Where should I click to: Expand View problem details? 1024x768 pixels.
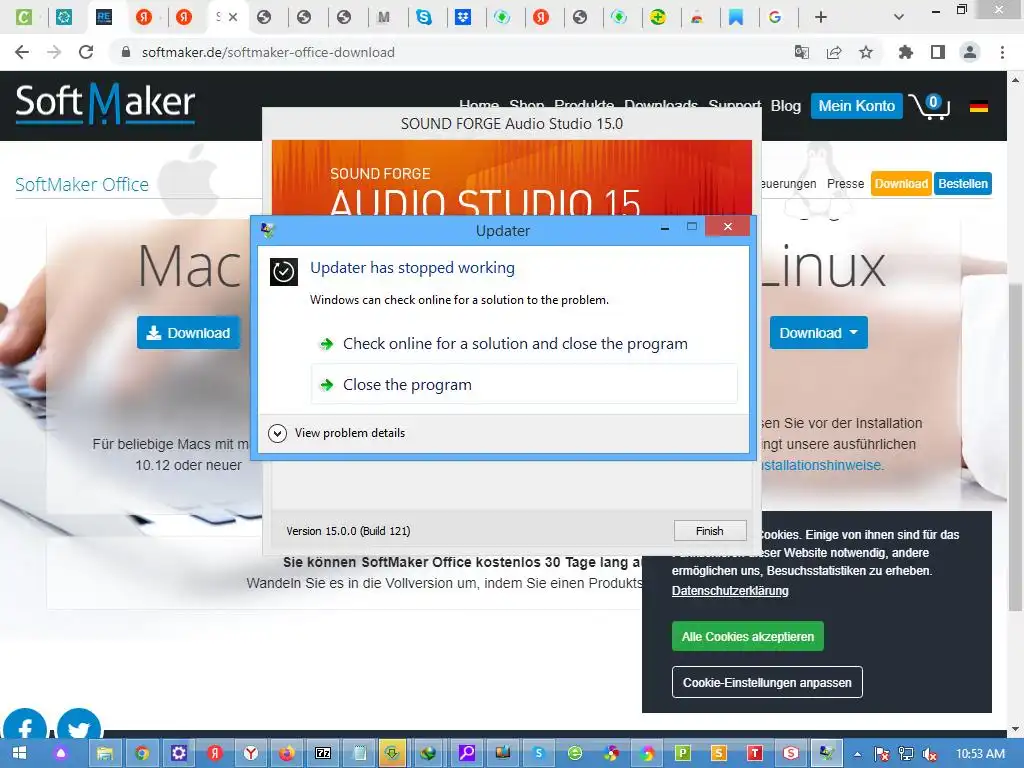pos(337,433)
